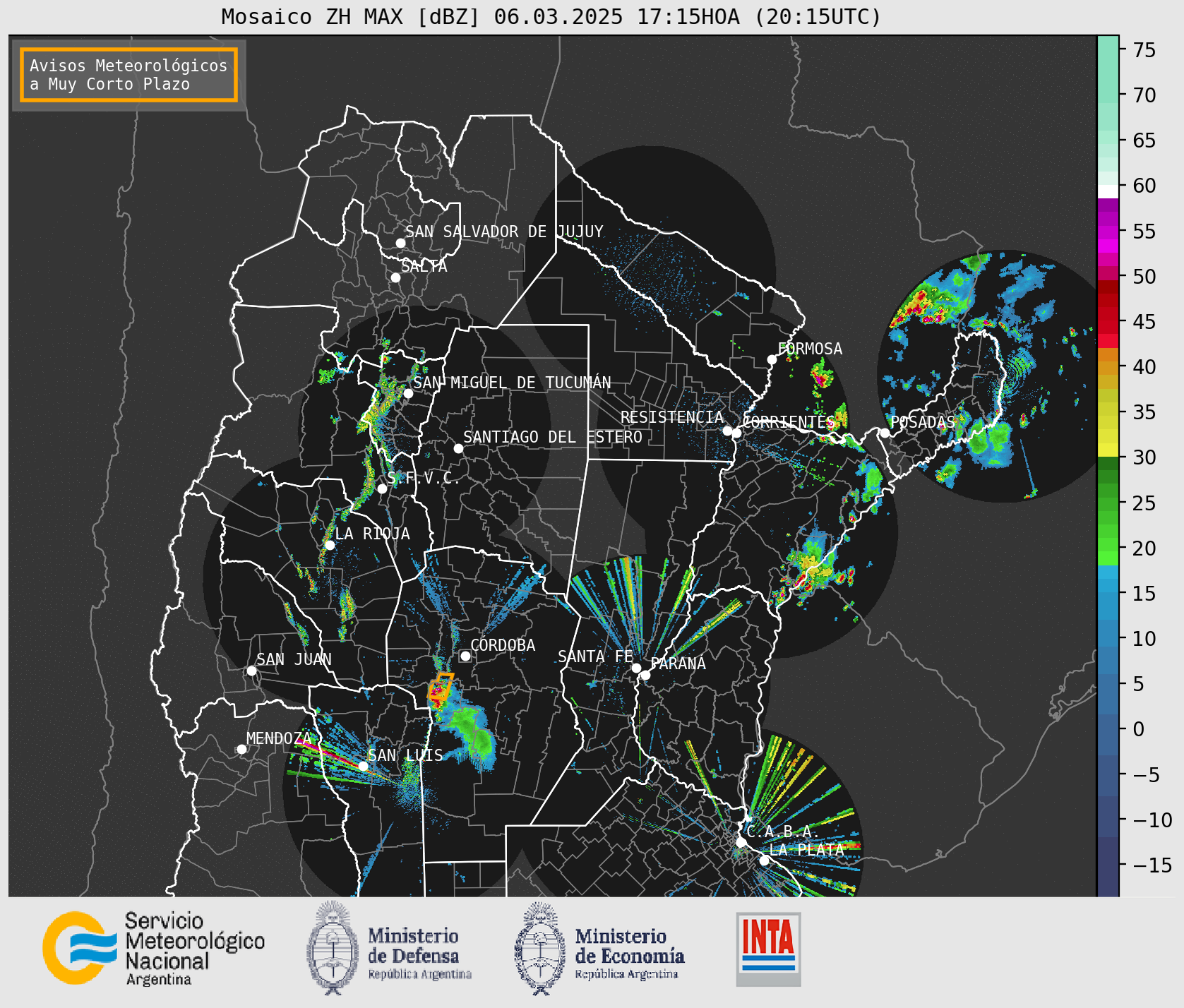Click the San Luis city dot
1184x1008 pixels.
pos(363,766)
